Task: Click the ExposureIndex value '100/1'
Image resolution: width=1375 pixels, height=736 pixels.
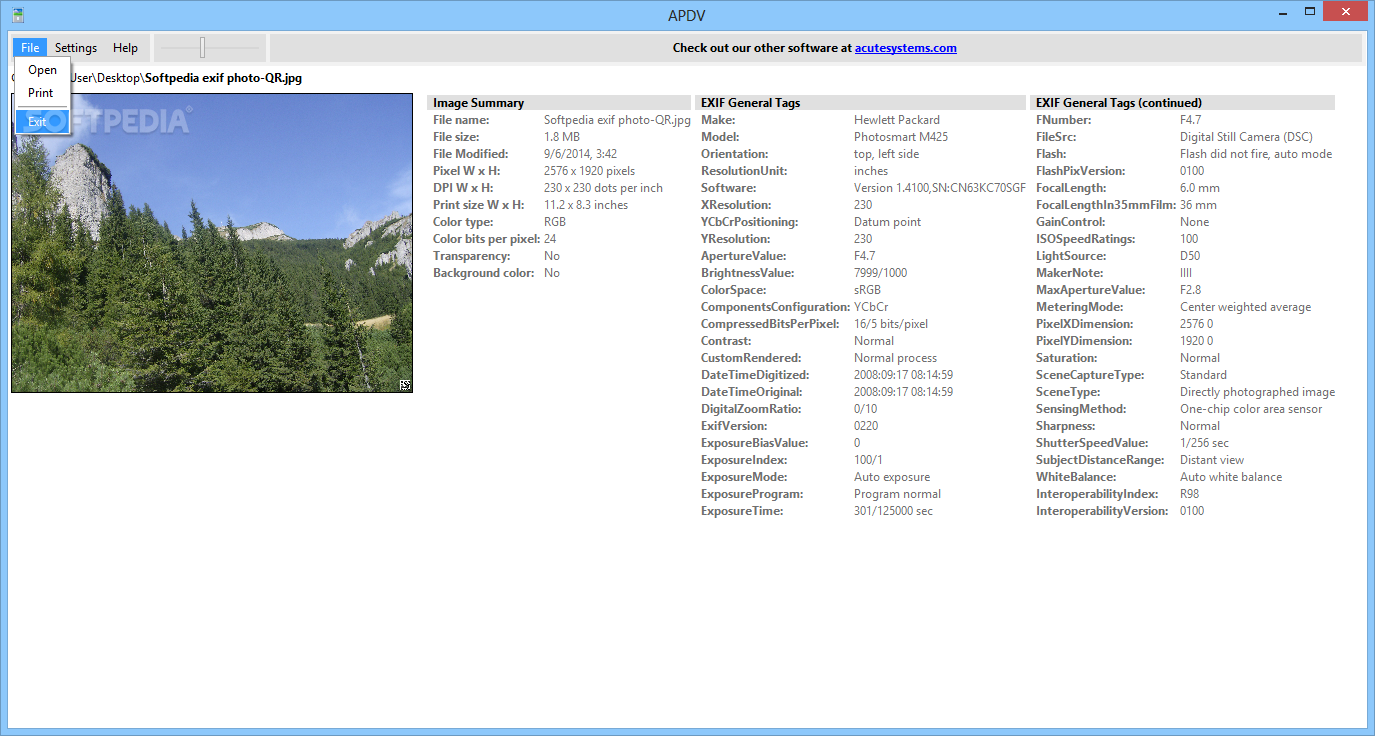Action: [868, 460]
